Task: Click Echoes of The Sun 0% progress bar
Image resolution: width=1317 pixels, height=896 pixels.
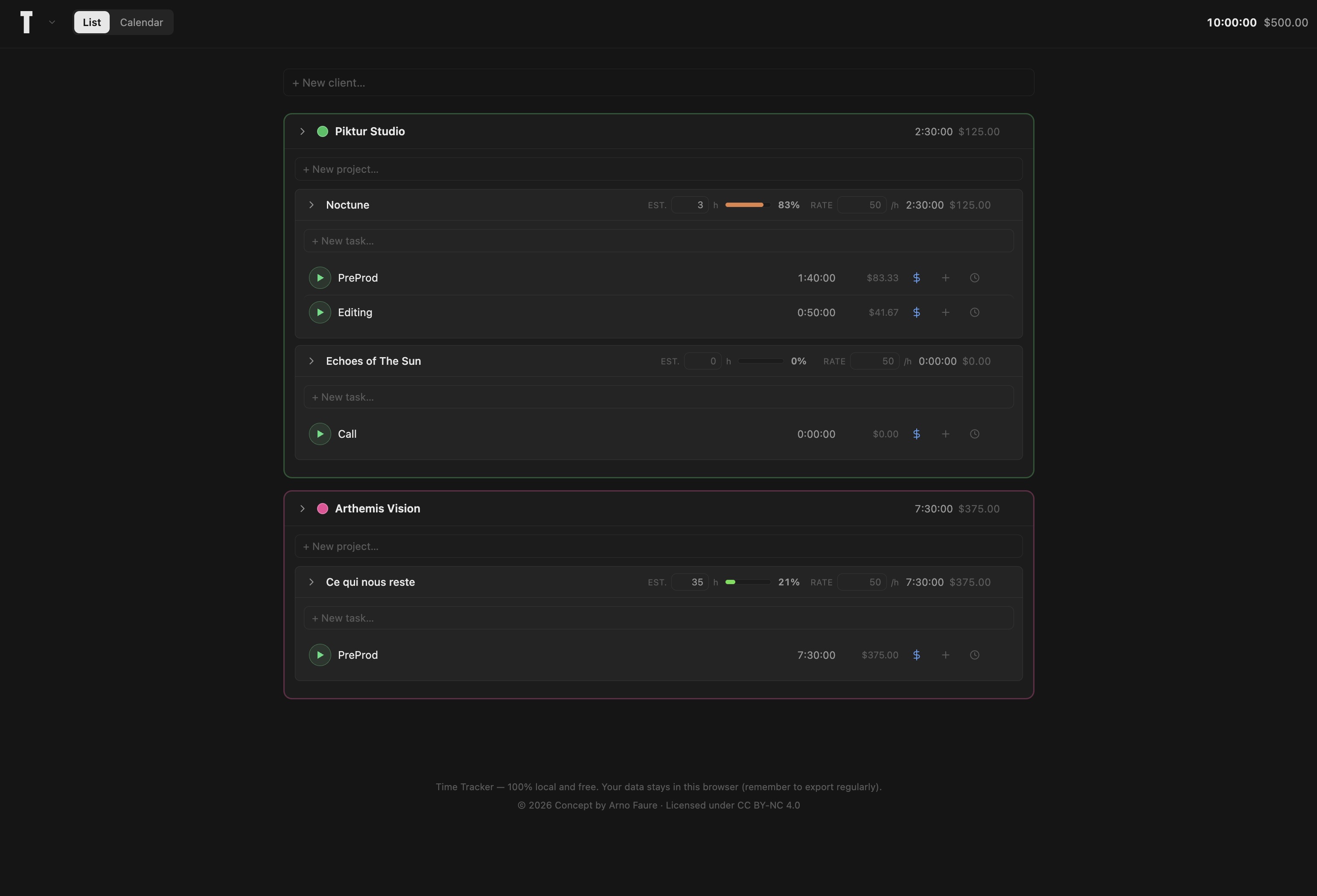Action: click(x=760, y=361)
